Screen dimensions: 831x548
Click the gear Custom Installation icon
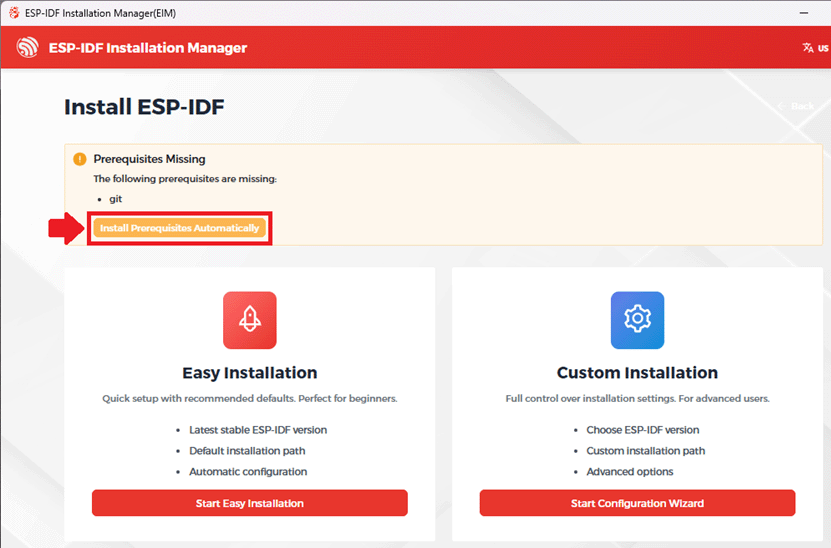[x=637, y=320]
